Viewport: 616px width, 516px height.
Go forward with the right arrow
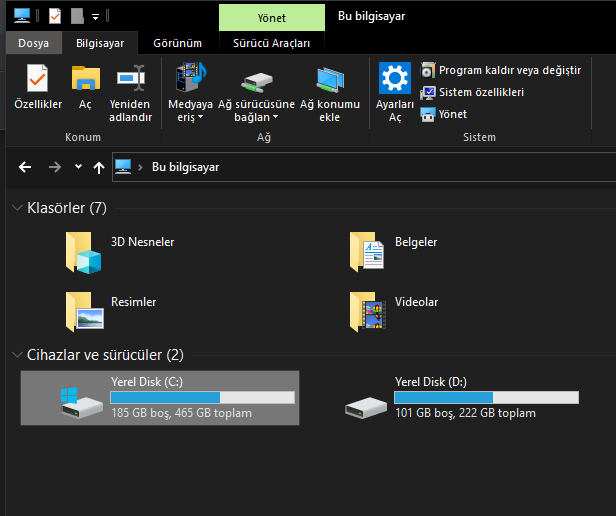pos(55,167)
